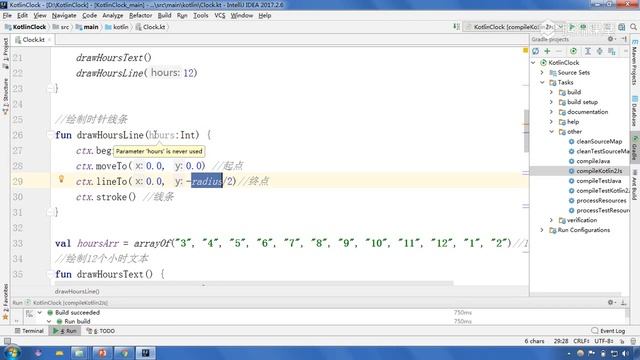Click the CRLF line separator in status bar

(581, 341)
